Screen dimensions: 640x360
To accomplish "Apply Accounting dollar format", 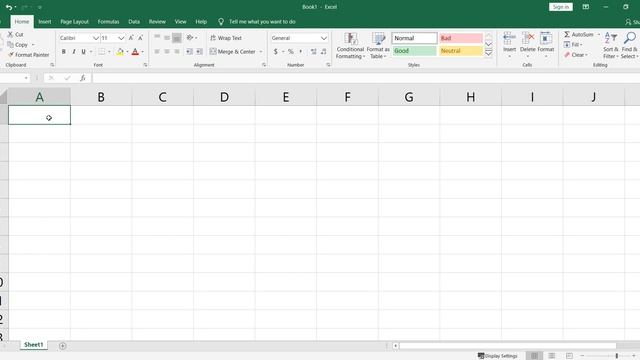I will 276,51.
